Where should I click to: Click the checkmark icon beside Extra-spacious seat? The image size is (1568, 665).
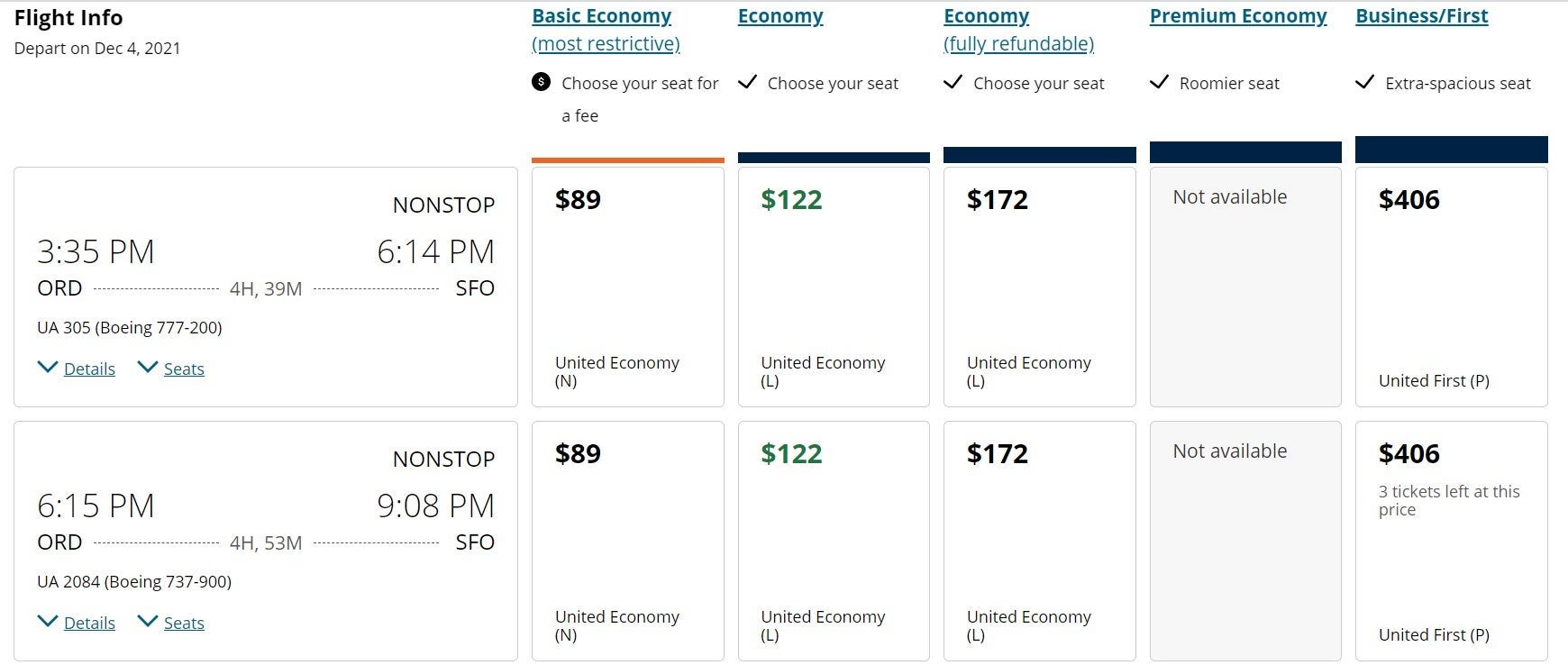click(1364, 83)
